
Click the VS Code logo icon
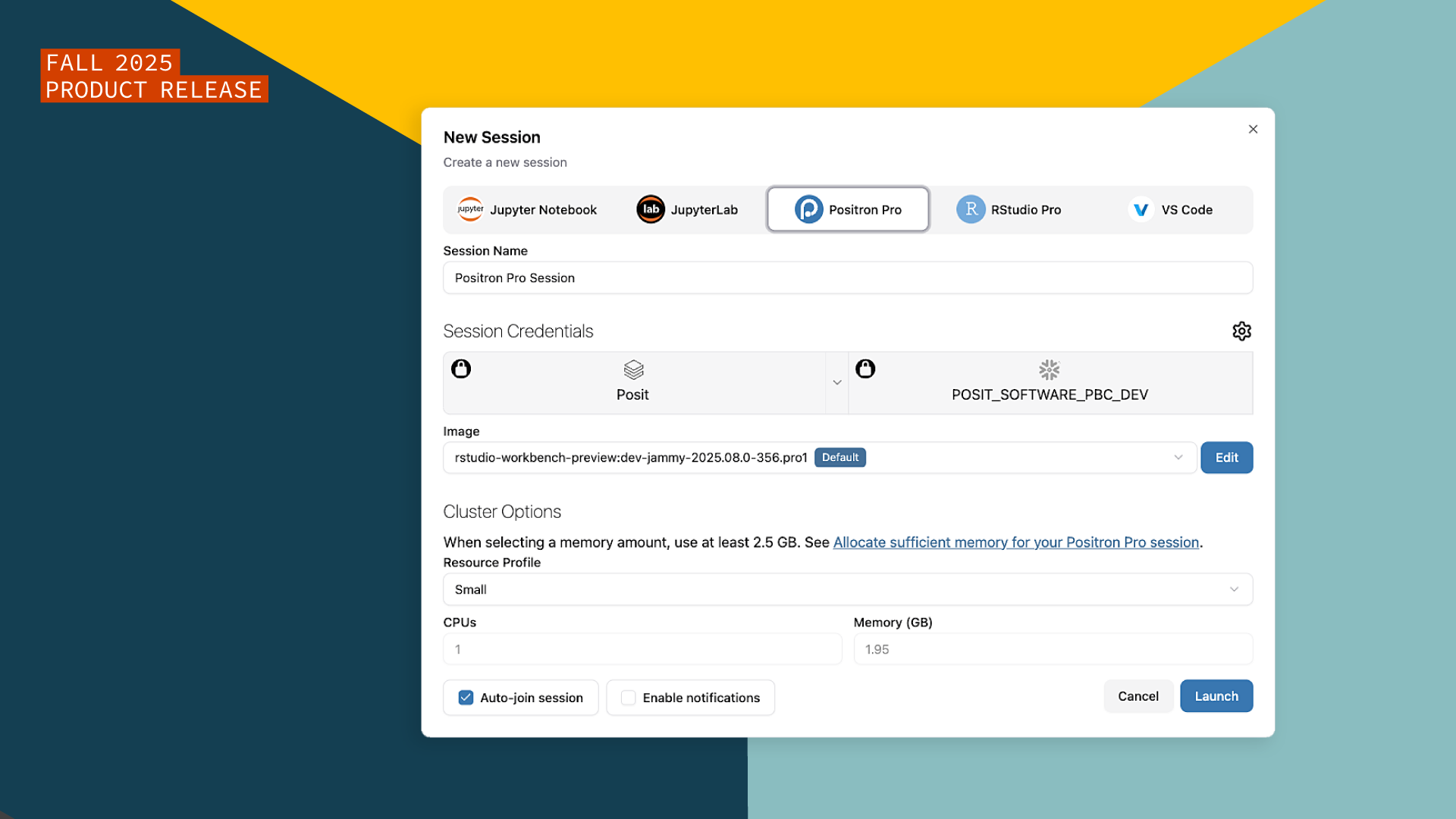[x=1141, y=209]
